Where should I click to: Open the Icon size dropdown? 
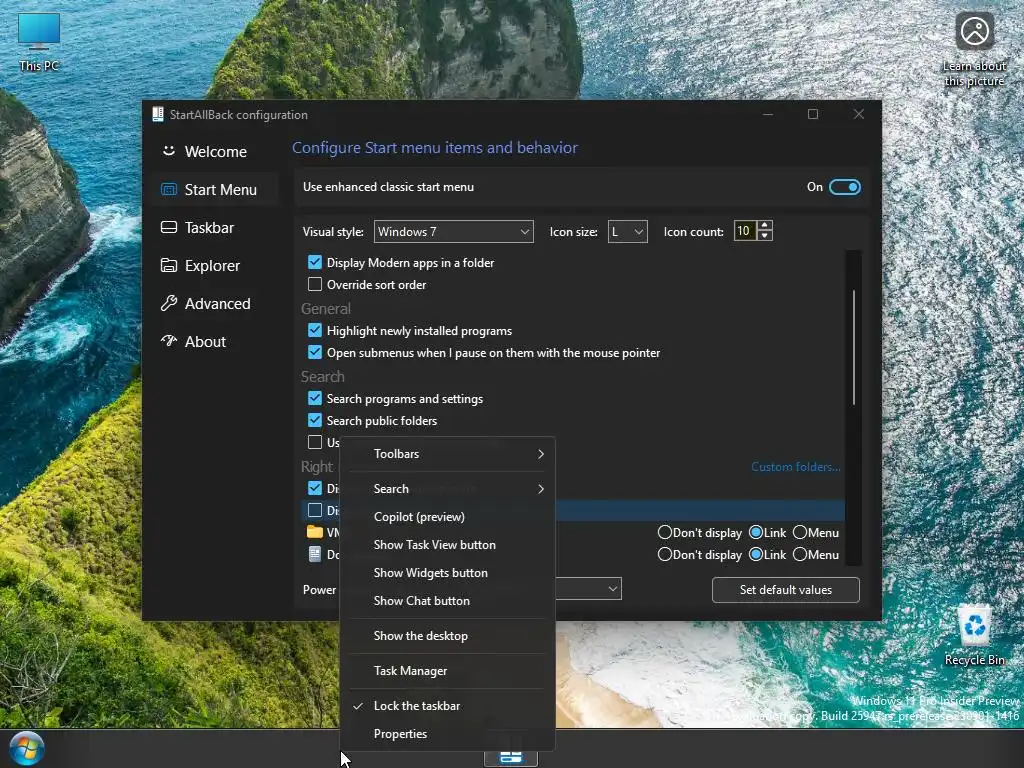(628, 232)
